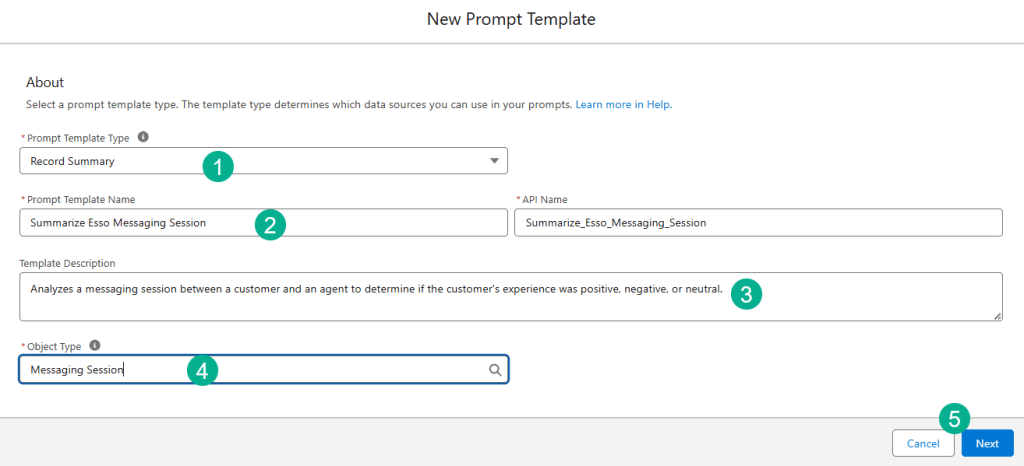This screenshot has height=466, width=1024.
Task: Click into the Prompt Template Name field
Action: tap(130, 223)
